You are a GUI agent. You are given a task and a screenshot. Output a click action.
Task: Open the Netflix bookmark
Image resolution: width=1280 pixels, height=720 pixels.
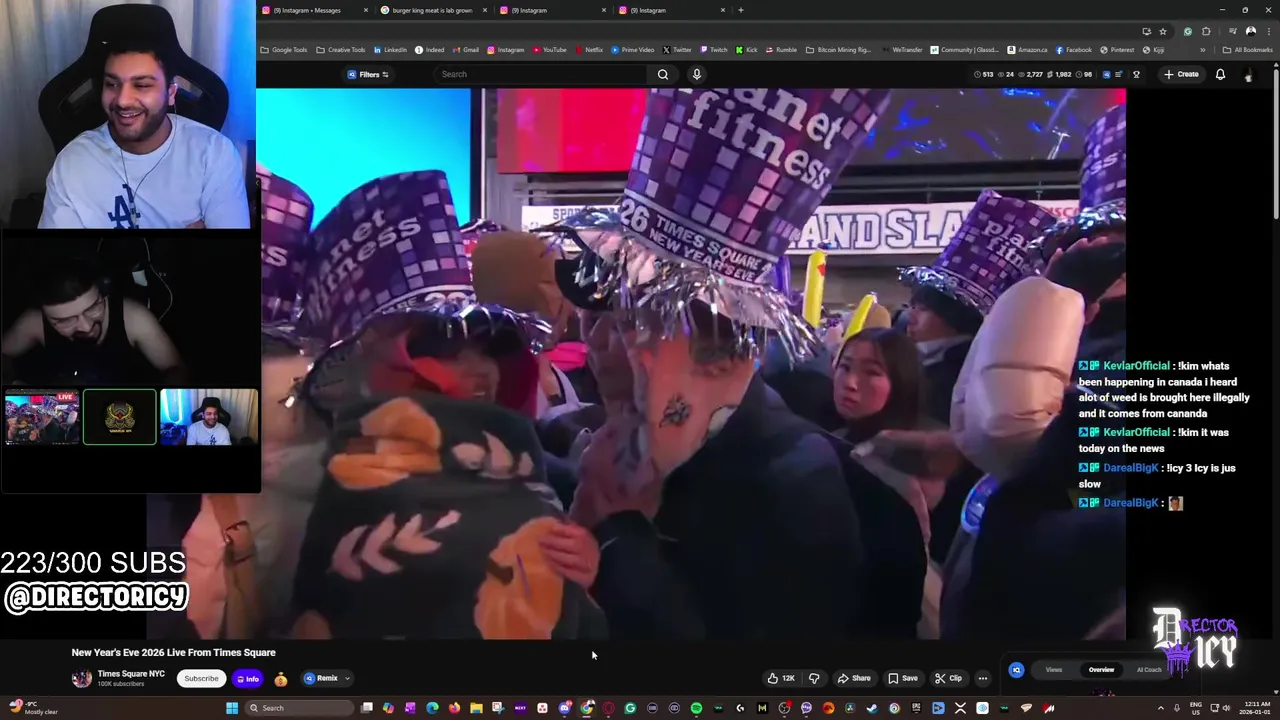589,50
